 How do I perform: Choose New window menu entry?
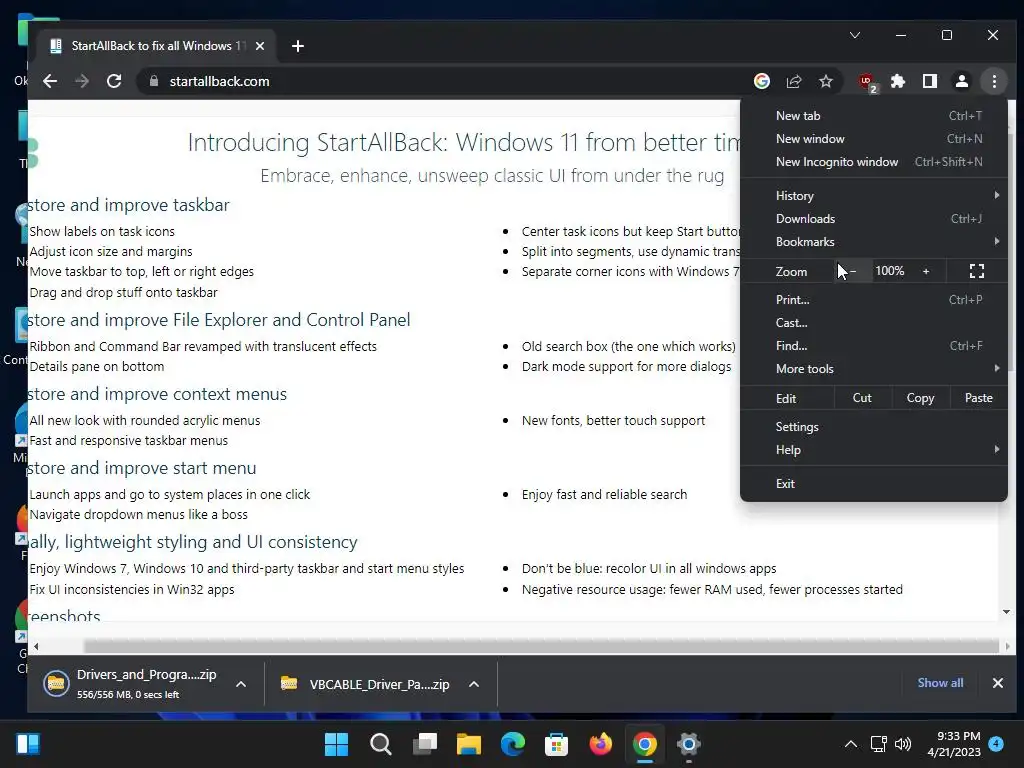(x=874, y=138)
